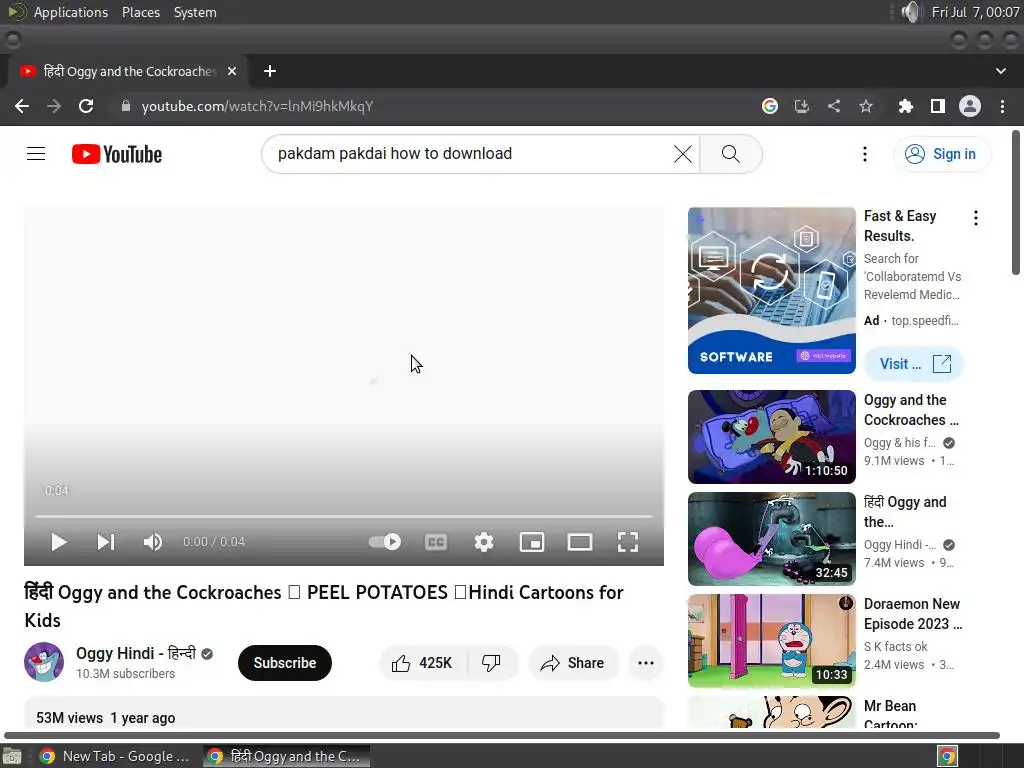Open Chrome profile avatar
The width and height of the screenshot is (1024, 768).
(x=970, y=106)
